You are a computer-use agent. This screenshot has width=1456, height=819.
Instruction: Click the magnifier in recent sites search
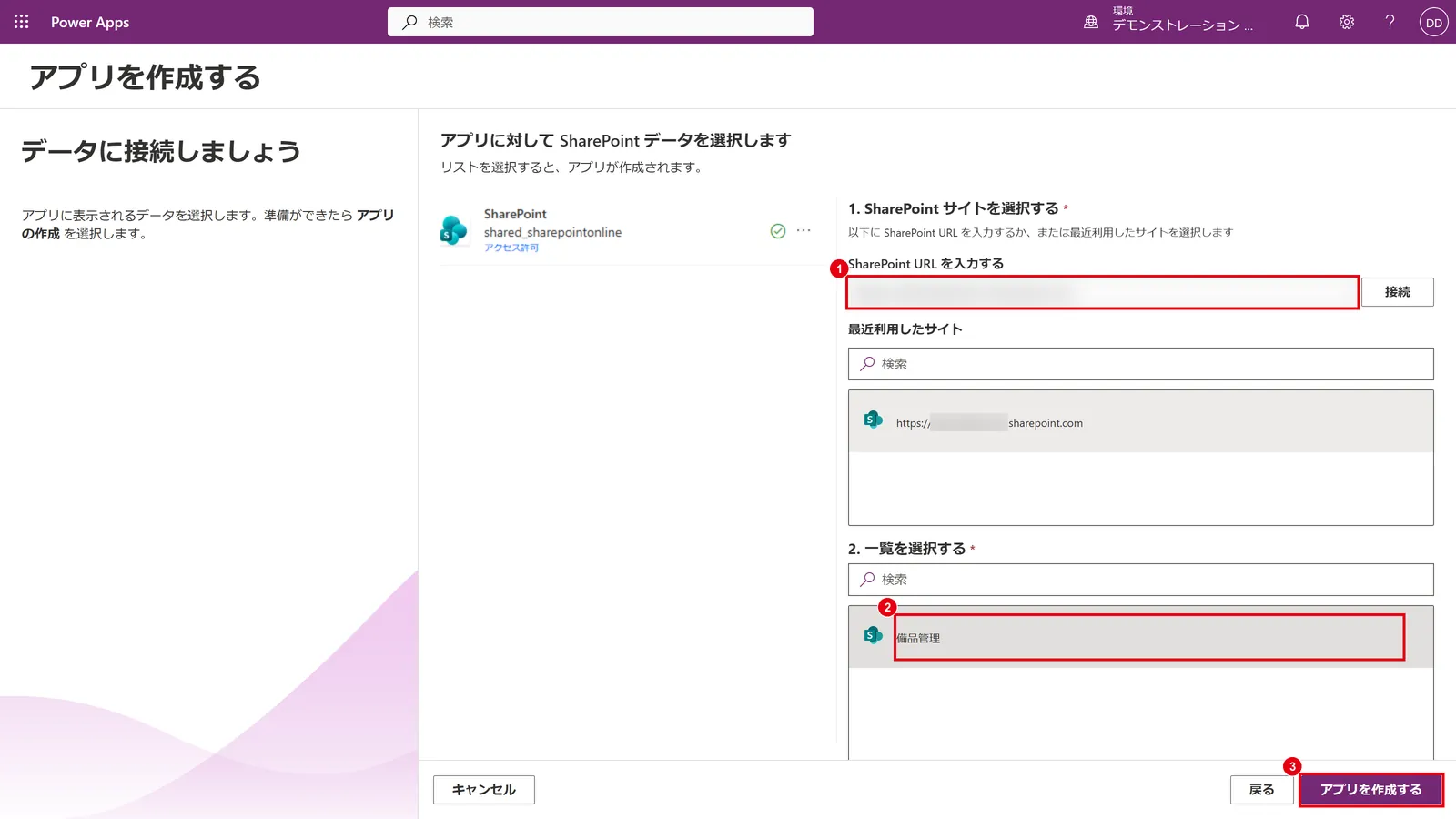(x=867, y=364)
